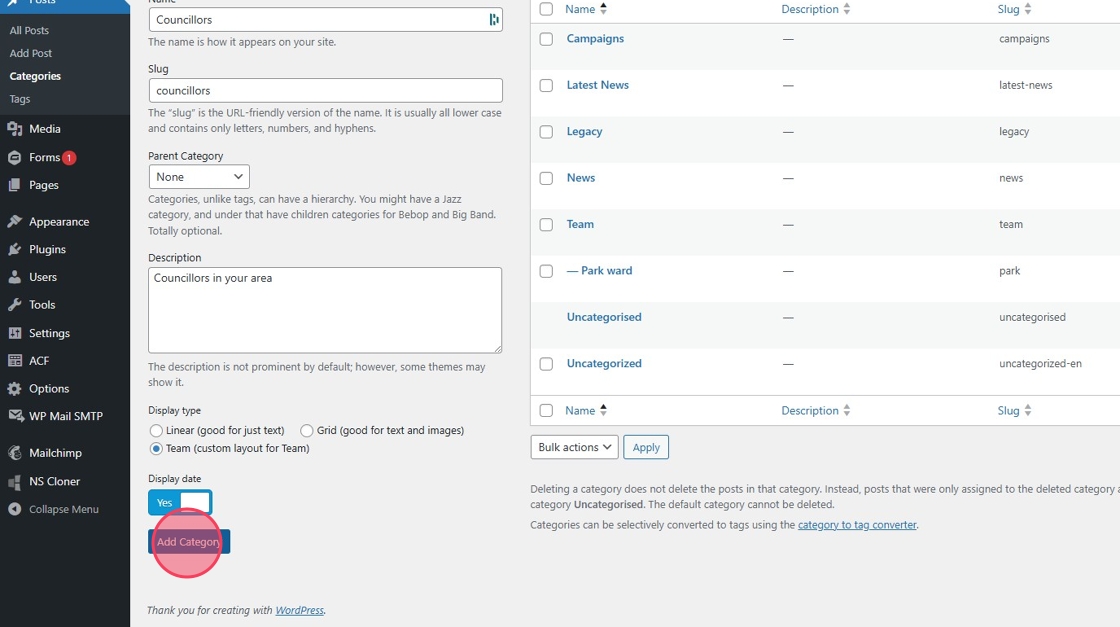Open WP Mail SMTP envelope icon
Screen dimensions: 1120x627
pos(14,416)
